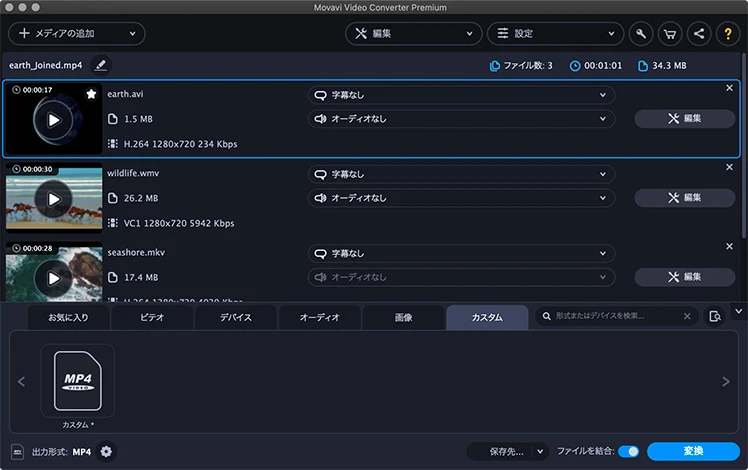Open output format settings gear

(x=106, y=451)
